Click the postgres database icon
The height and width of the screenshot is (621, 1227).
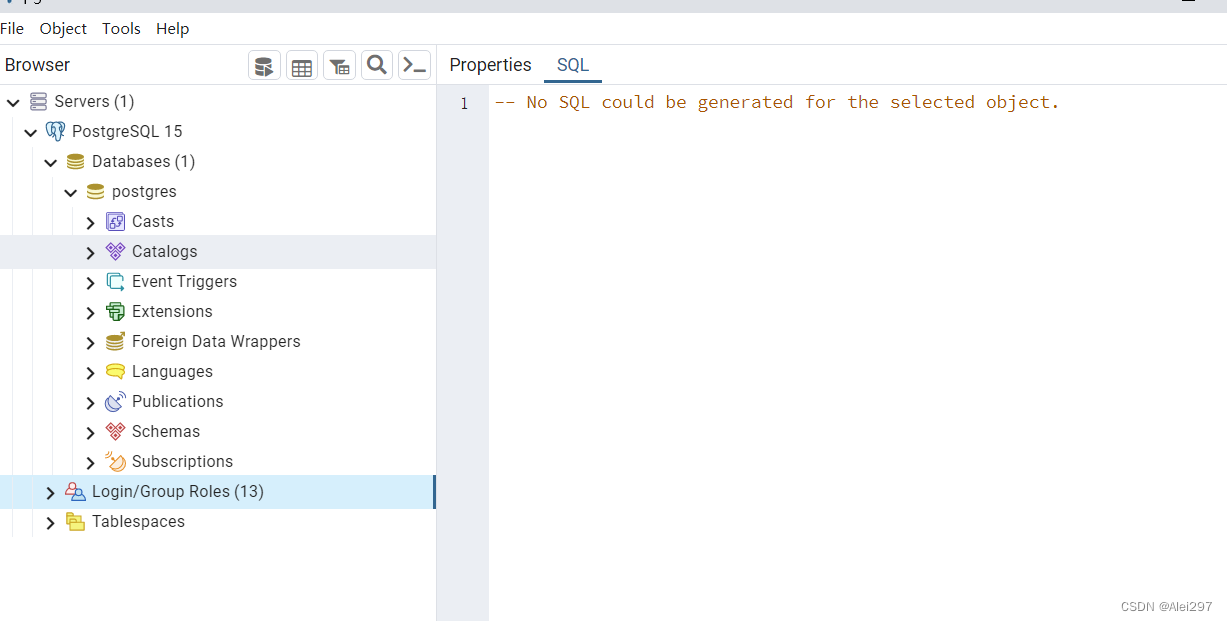pos(96,192)
